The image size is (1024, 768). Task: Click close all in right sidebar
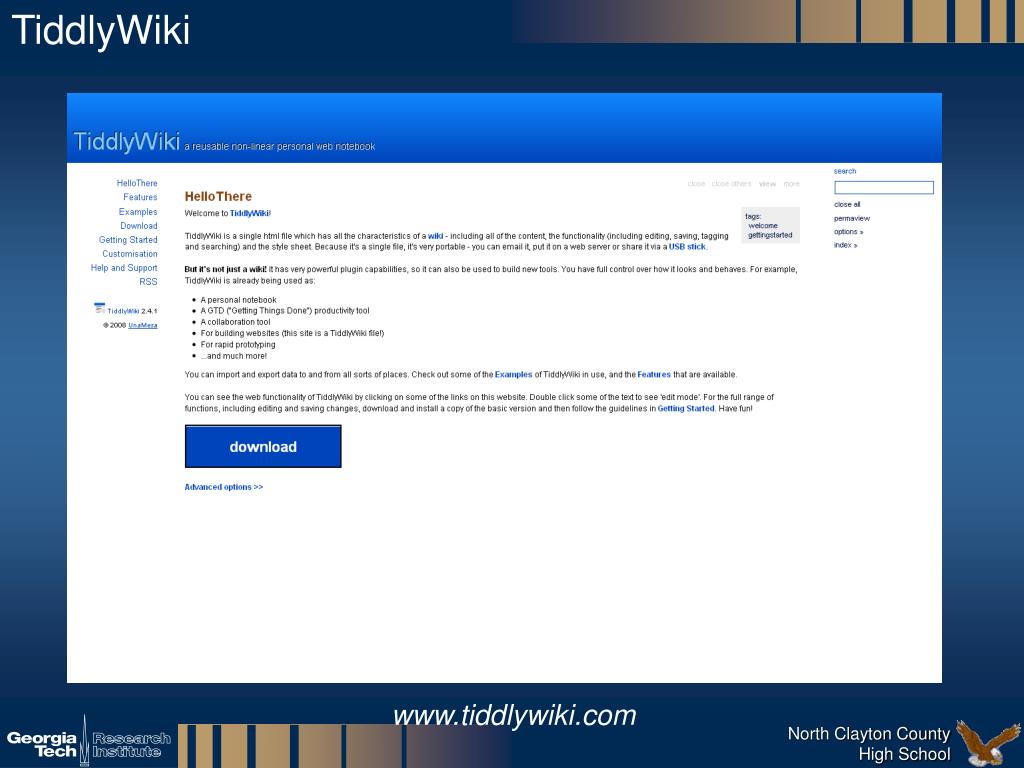coord(847,204)
